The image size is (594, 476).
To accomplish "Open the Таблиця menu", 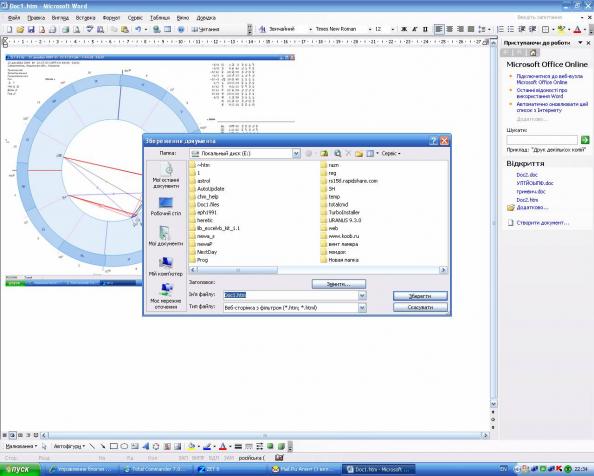I will [x=160, y=18].
